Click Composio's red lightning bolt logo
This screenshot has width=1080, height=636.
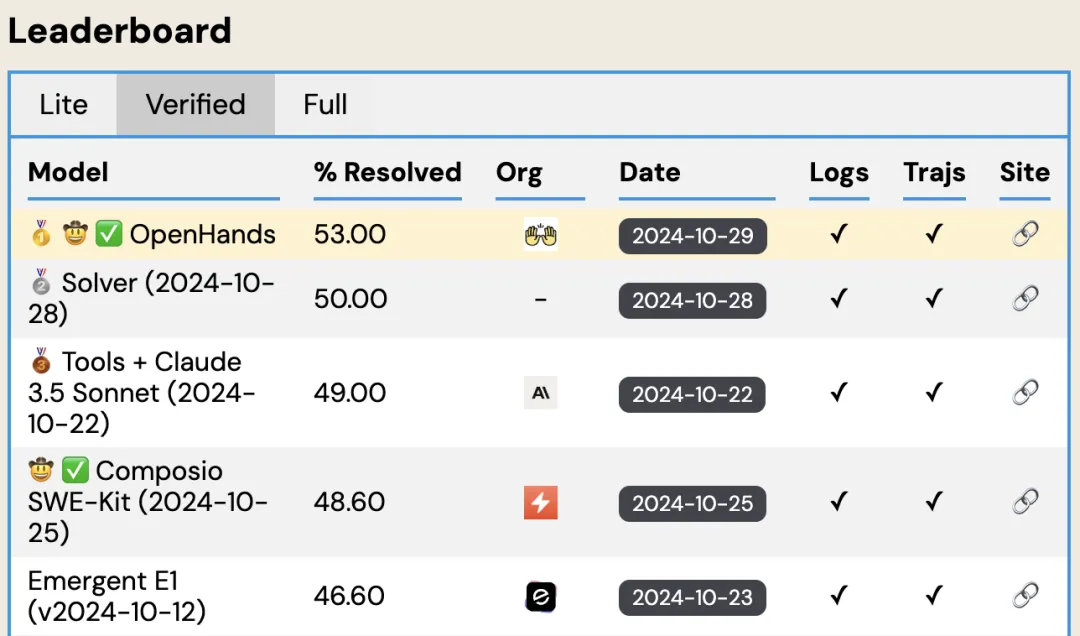[x=541, y=502]
